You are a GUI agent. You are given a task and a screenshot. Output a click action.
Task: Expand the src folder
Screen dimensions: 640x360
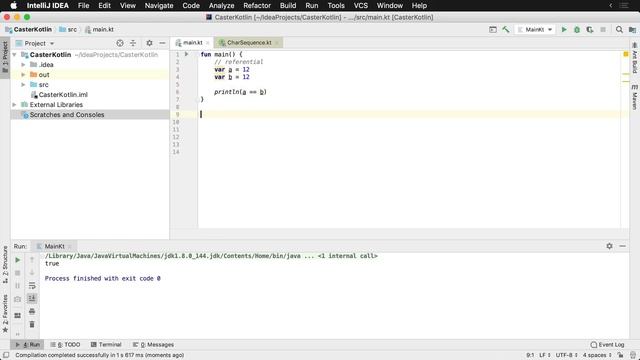23,84
